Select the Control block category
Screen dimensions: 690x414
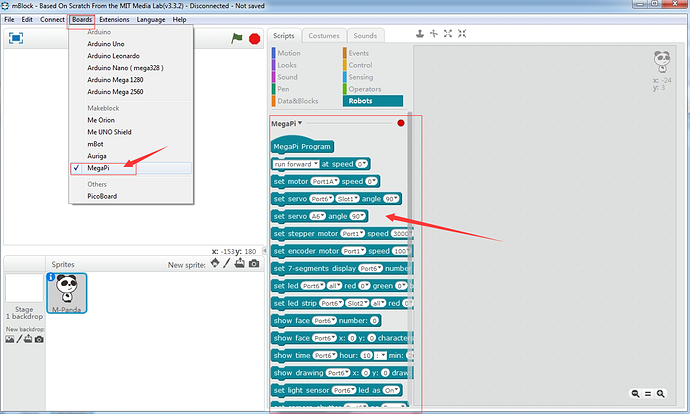(x=360, y=65)
